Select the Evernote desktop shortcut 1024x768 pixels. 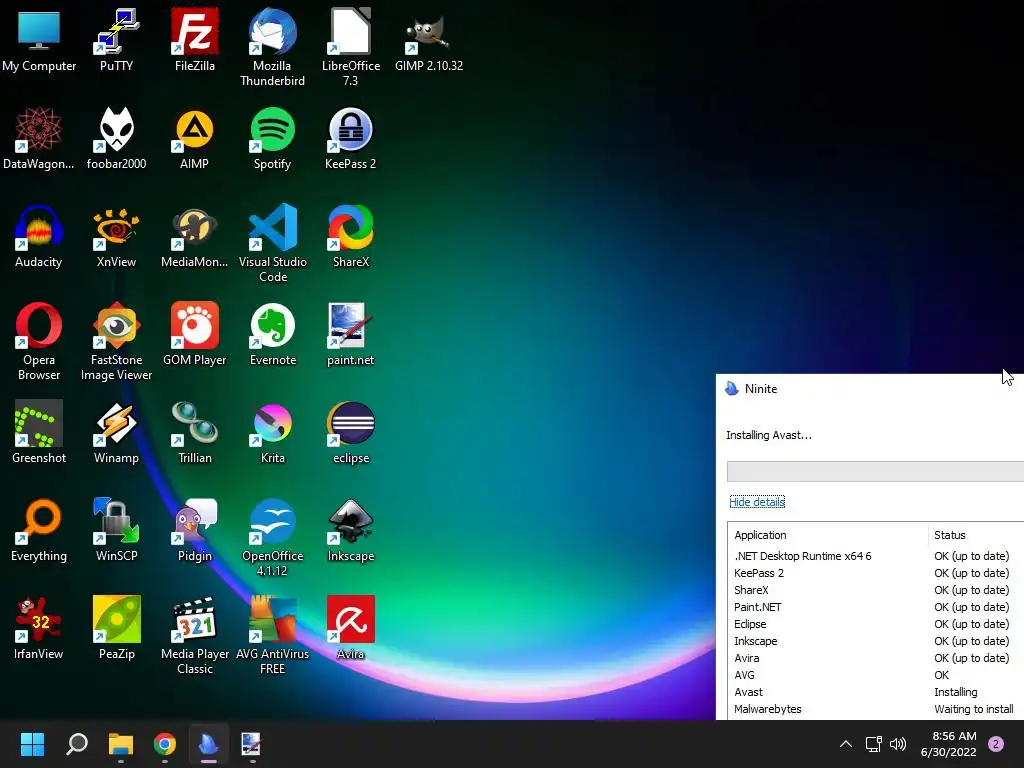pyautogui.click(x=272, y=334)
